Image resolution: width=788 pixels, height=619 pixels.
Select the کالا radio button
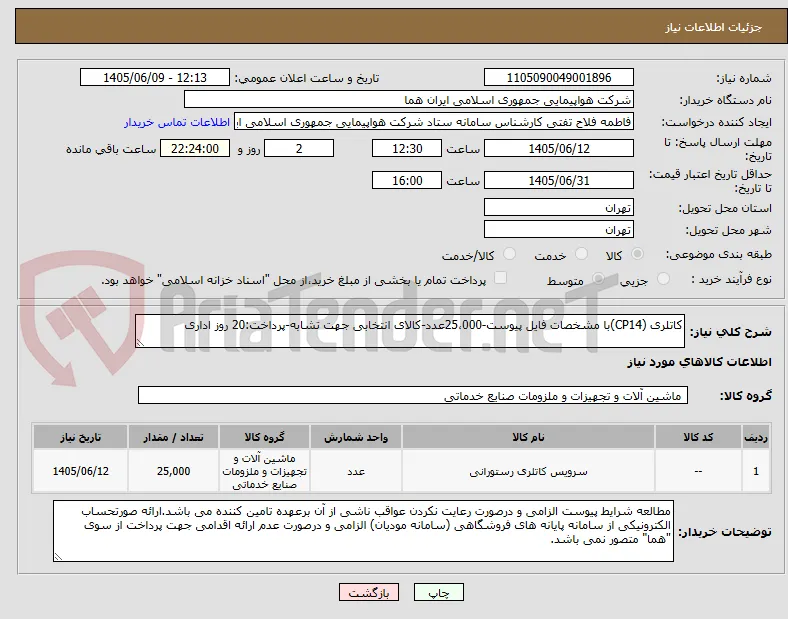coord(637,254)
